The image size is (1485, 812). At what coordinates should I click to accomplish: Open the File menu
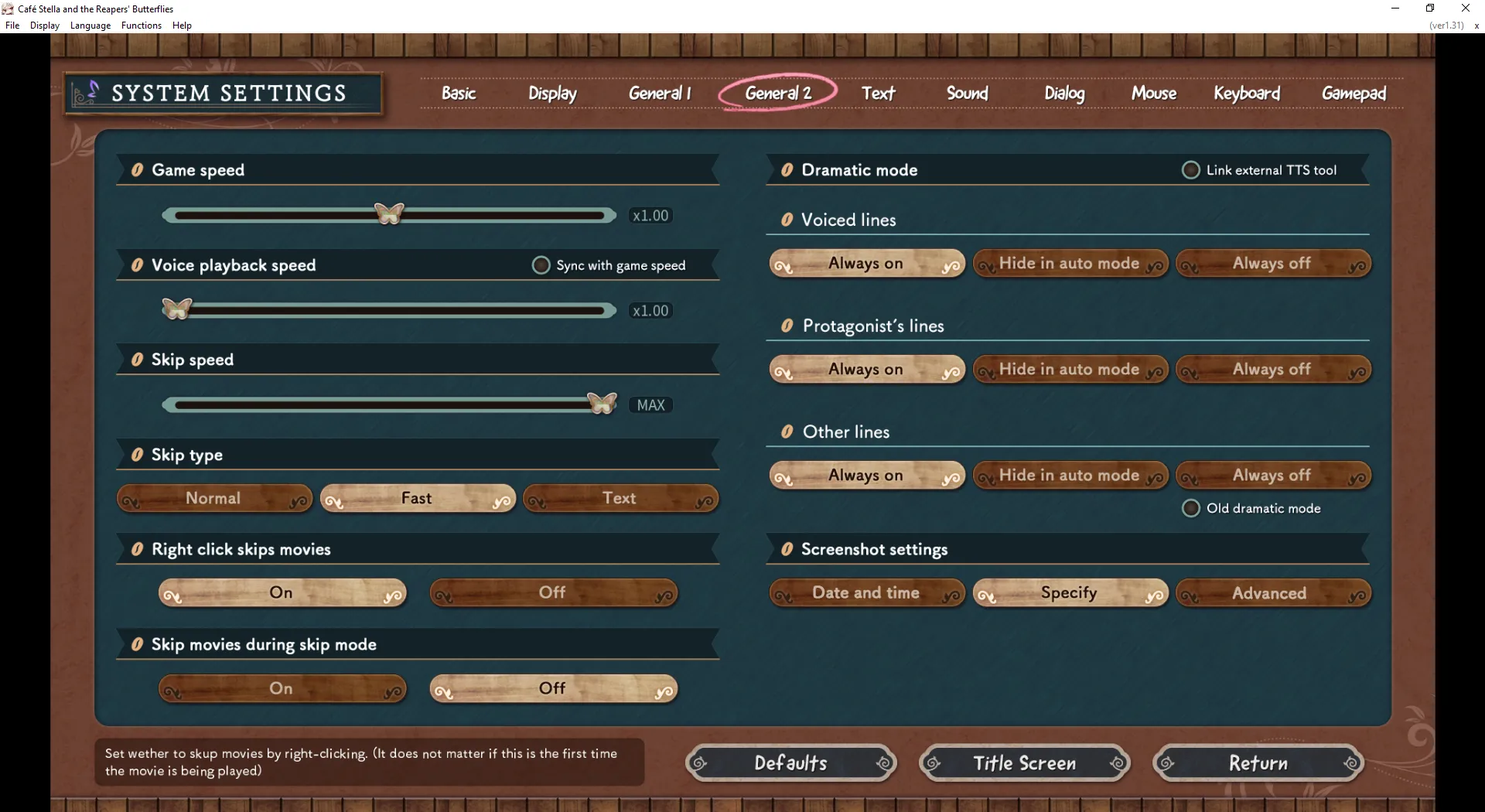point(12,26)
